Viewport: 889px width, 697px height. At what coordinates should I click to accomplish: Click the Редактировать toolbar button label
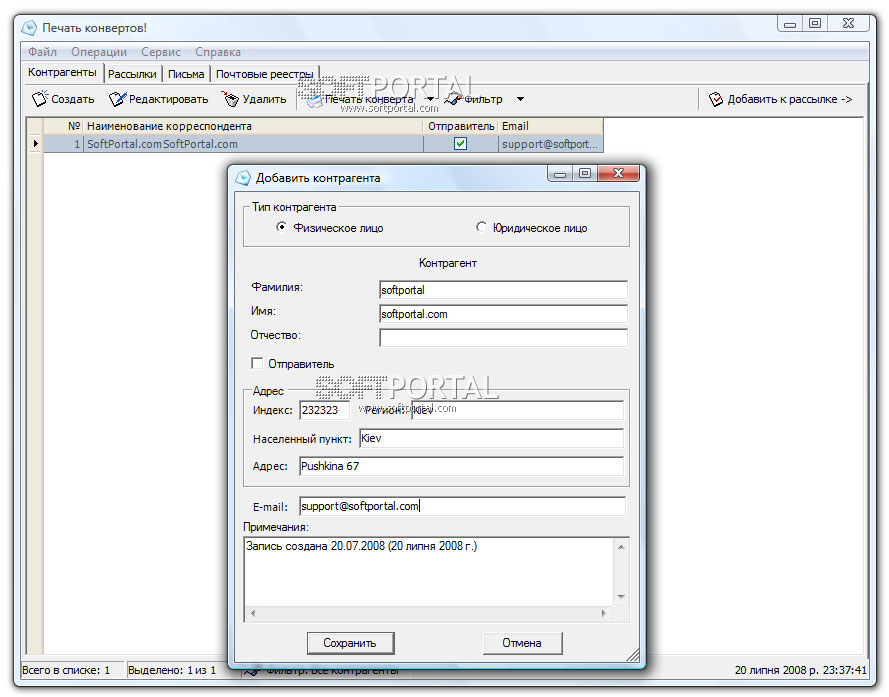click(x=168, y=99)
